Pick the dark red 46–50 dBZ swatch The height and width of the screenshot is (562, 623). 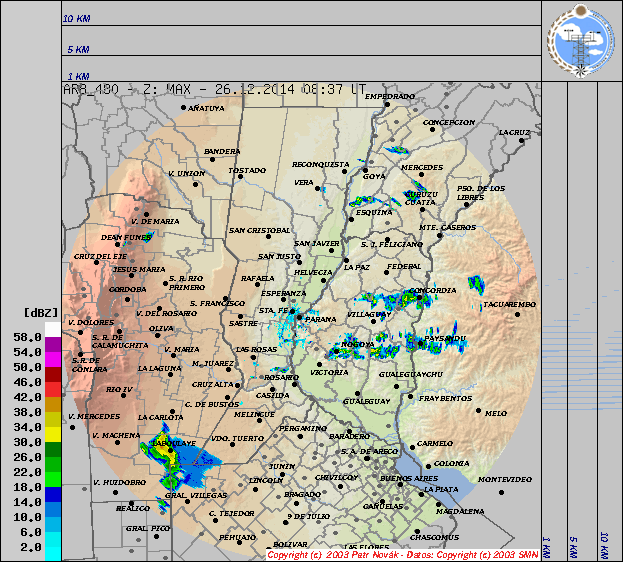tap(52, 375)
